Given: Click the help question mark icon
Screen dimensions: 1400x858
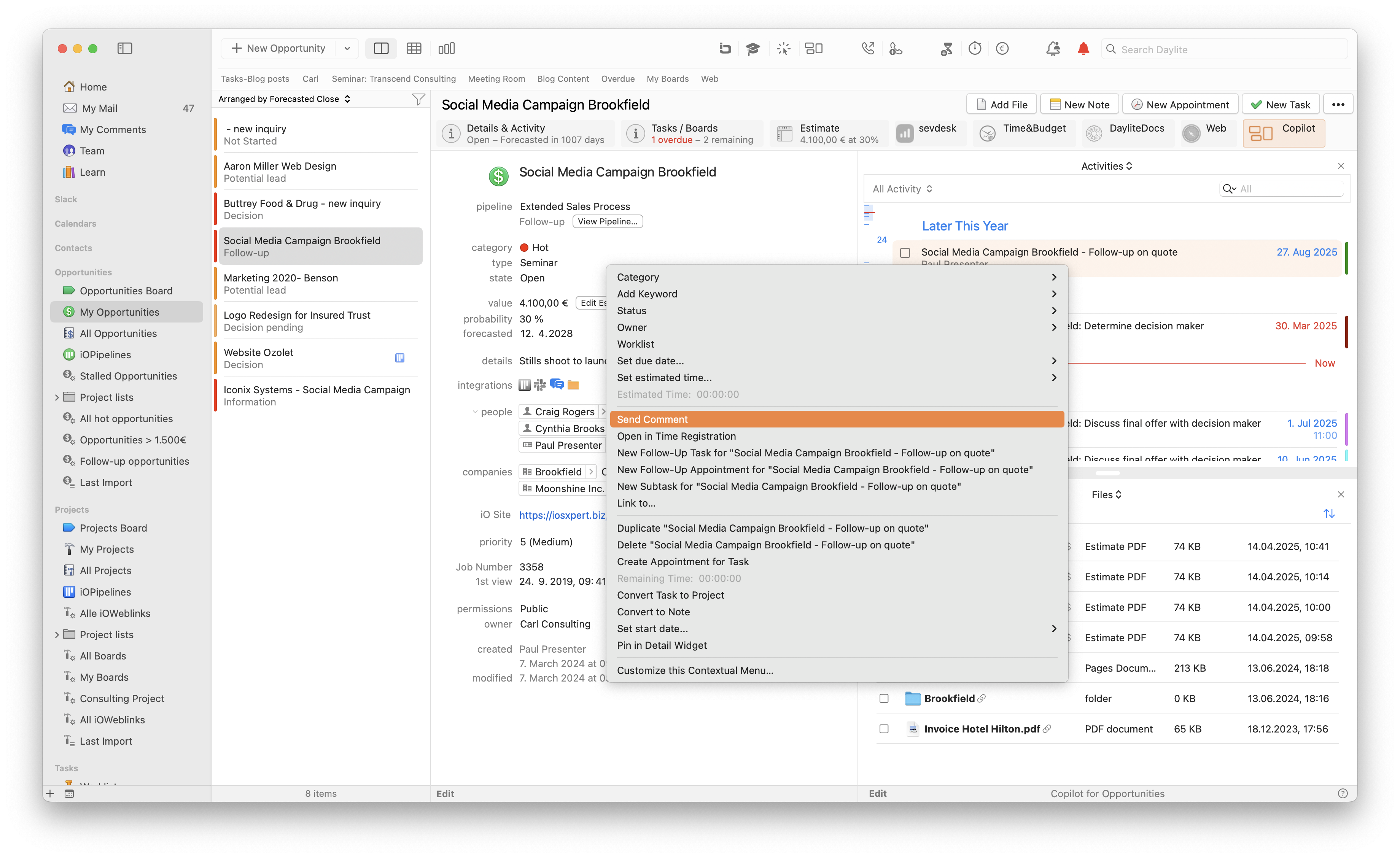Looking at the screenshot, I should (1343, 793).
